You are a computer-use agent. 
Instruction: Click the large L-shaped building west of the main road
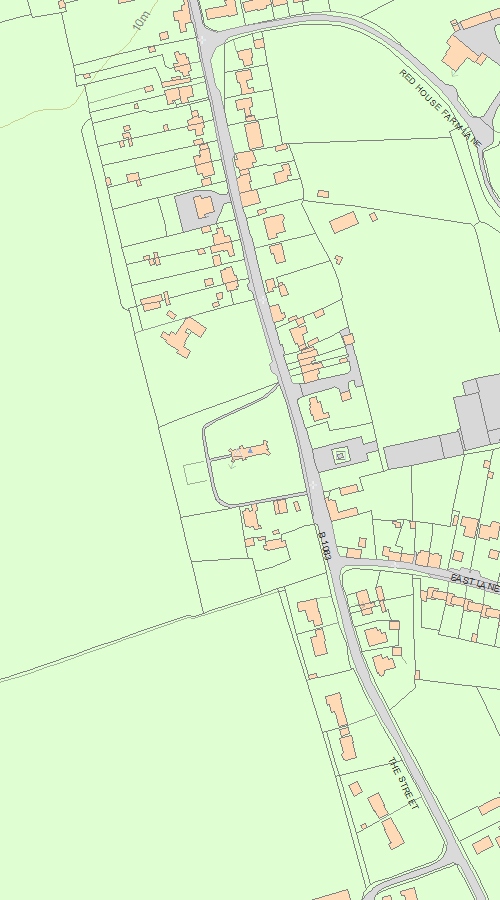pos(184,337)
